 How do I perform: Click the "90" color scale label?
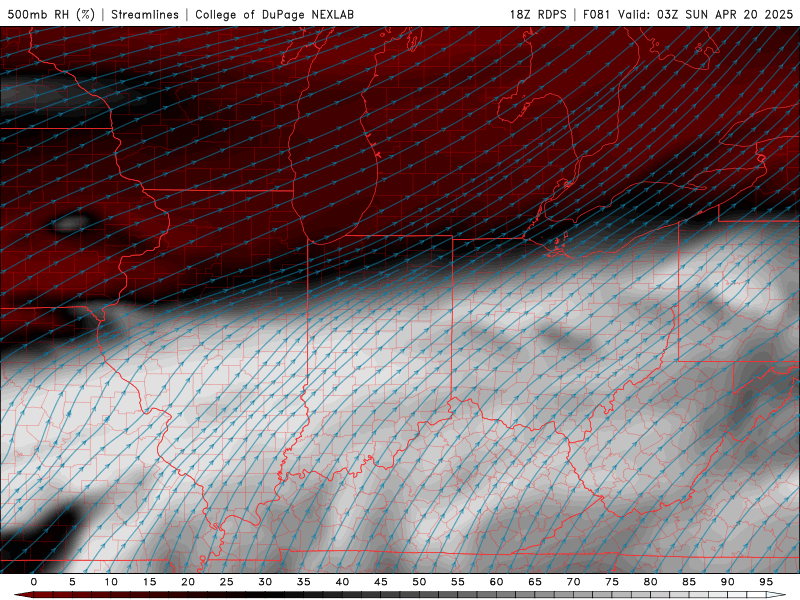coord(728,582)
